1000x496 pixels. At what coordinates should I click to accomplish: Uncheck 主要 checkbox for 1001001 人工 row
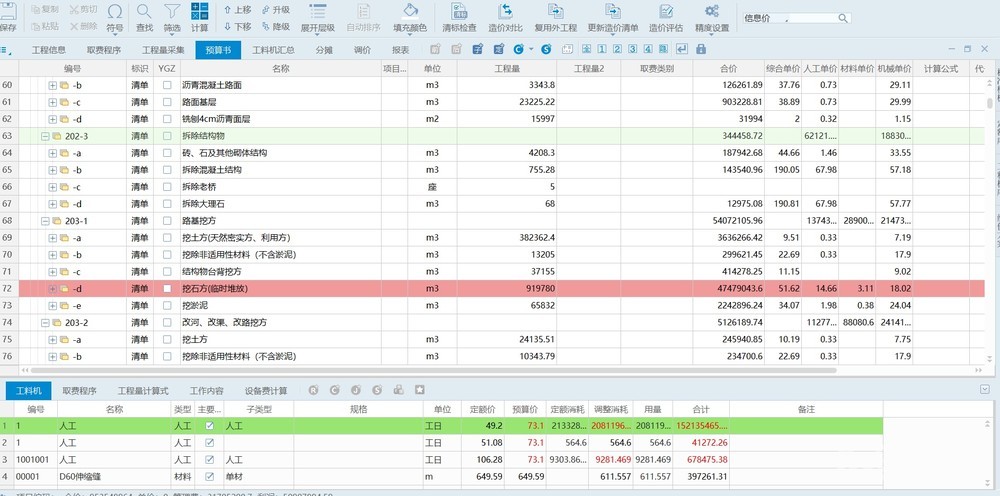(x=209, y=459)
